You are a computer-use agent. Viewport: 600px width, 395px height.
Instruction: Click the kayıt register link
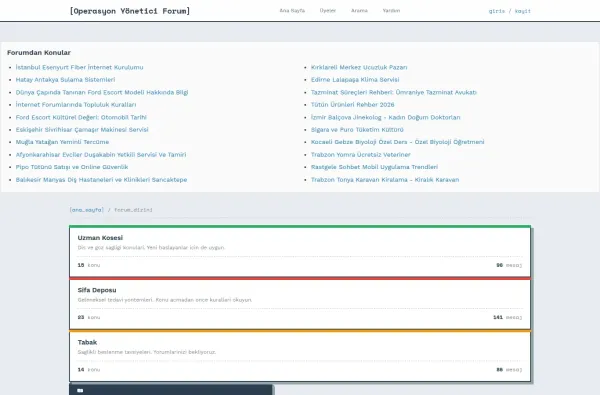pos(523,11)
